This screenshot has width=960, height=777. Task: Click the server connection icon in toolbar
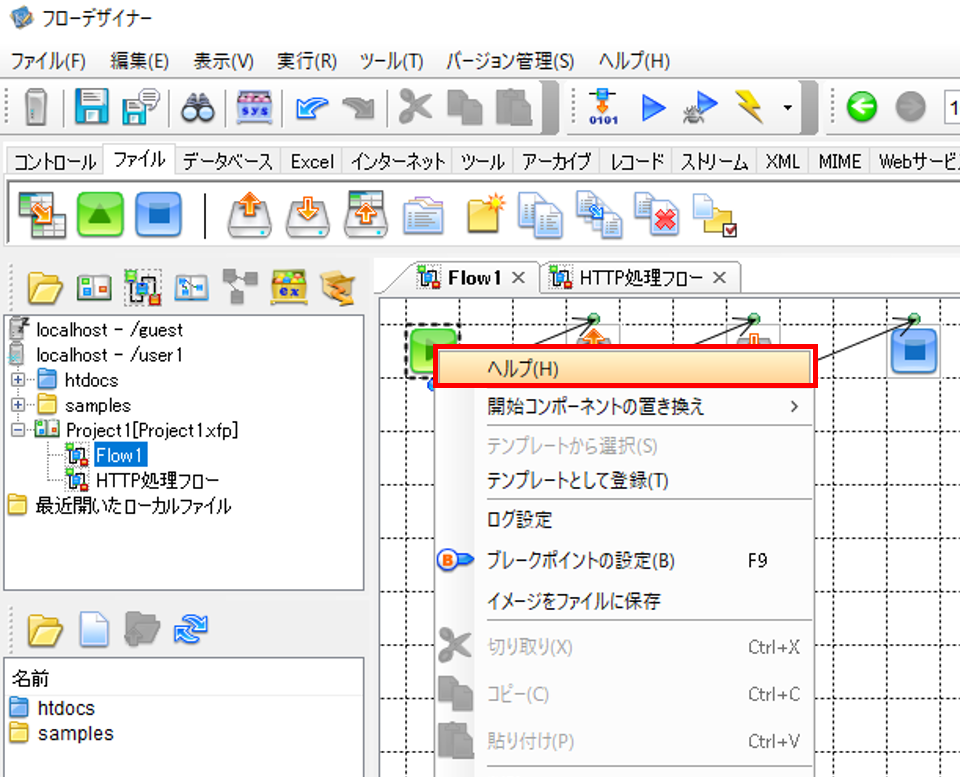[36, 107]
